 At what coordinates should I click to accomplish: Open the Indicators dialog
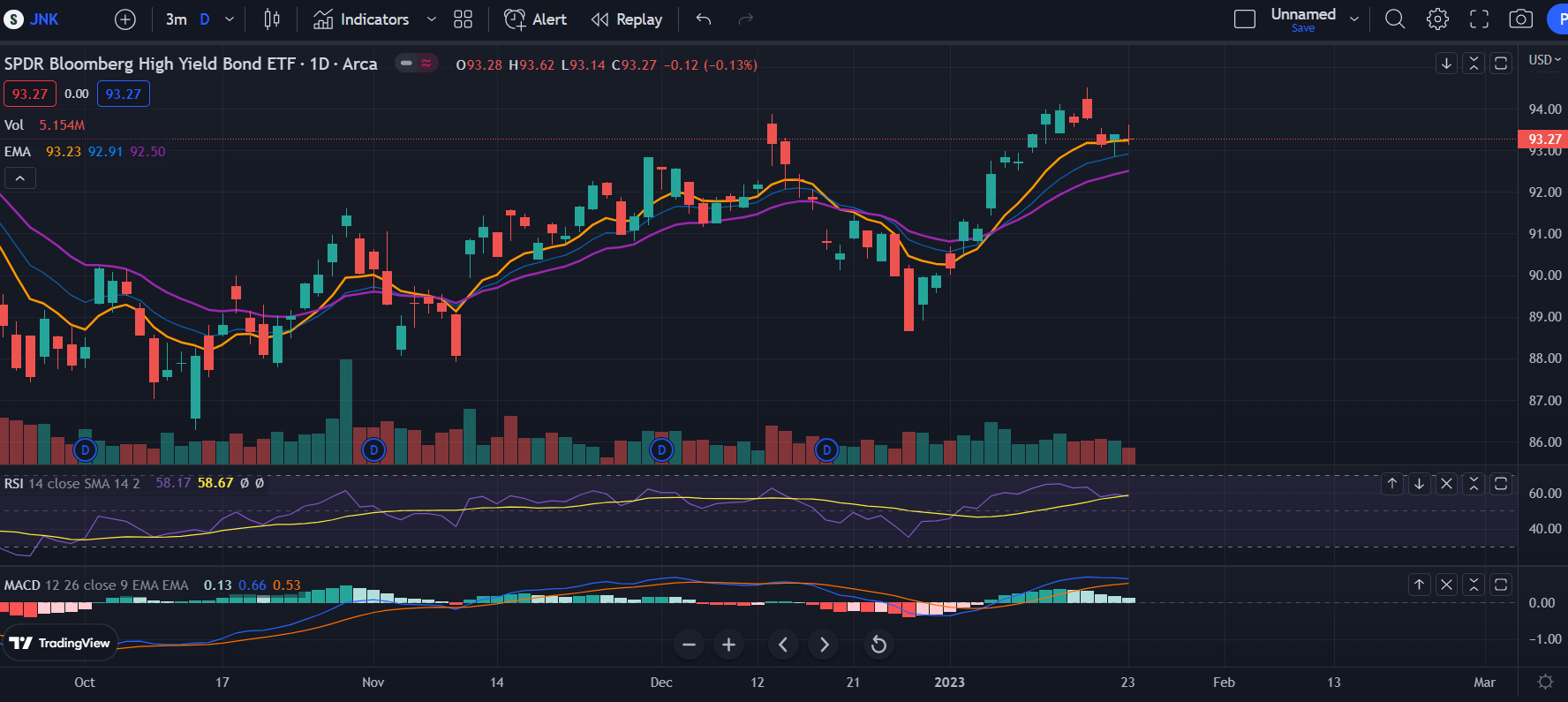361,19
